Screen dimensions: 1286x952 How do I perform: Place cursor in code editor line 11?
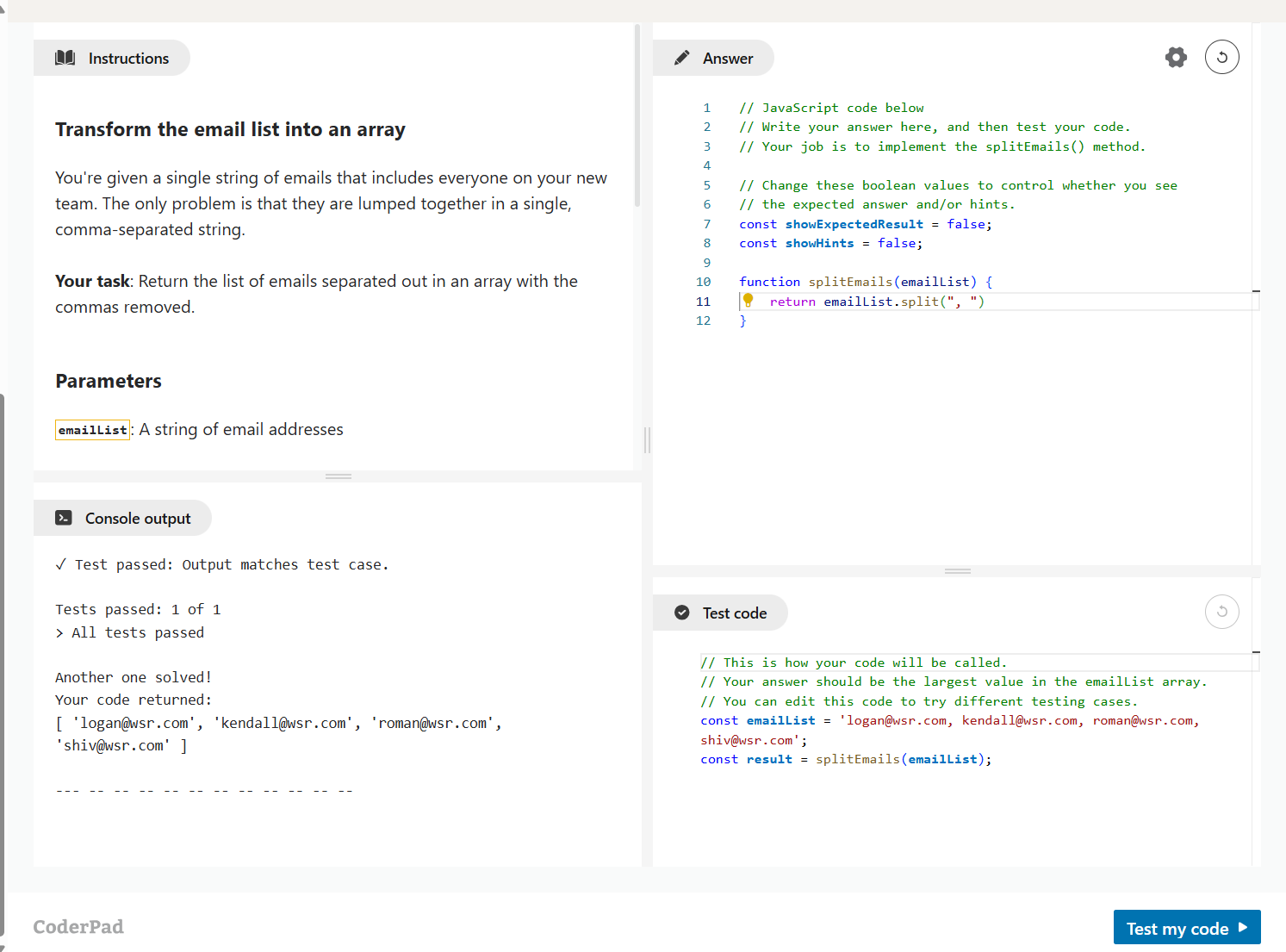coord(1077,302)
